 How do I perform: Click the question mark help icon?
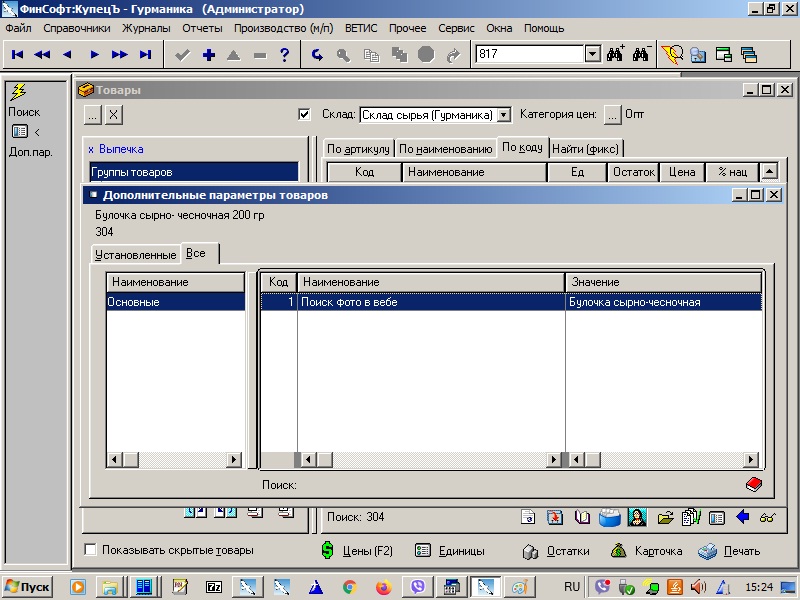coord(284,55)
